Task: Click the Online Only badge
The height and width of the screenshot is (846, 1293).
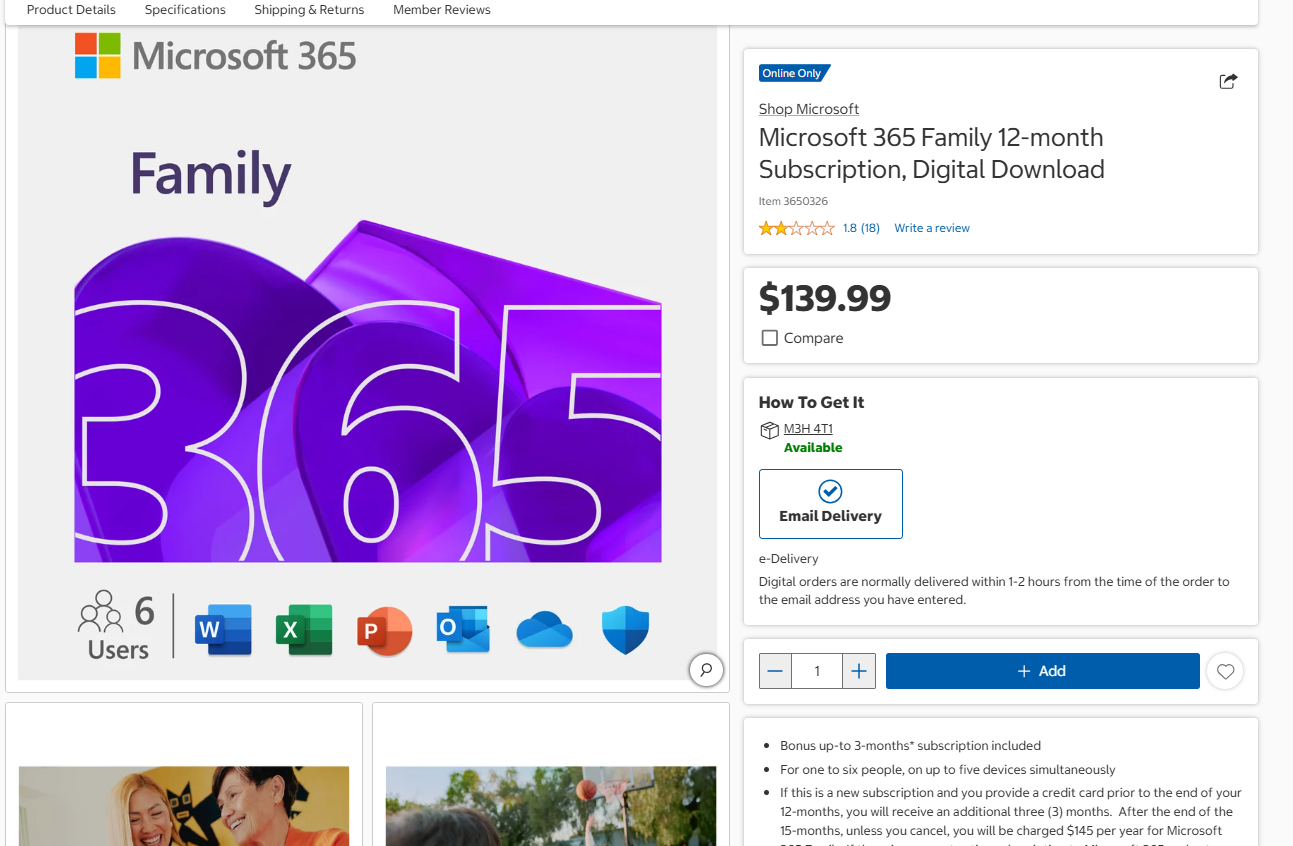Action: point(794,73)
